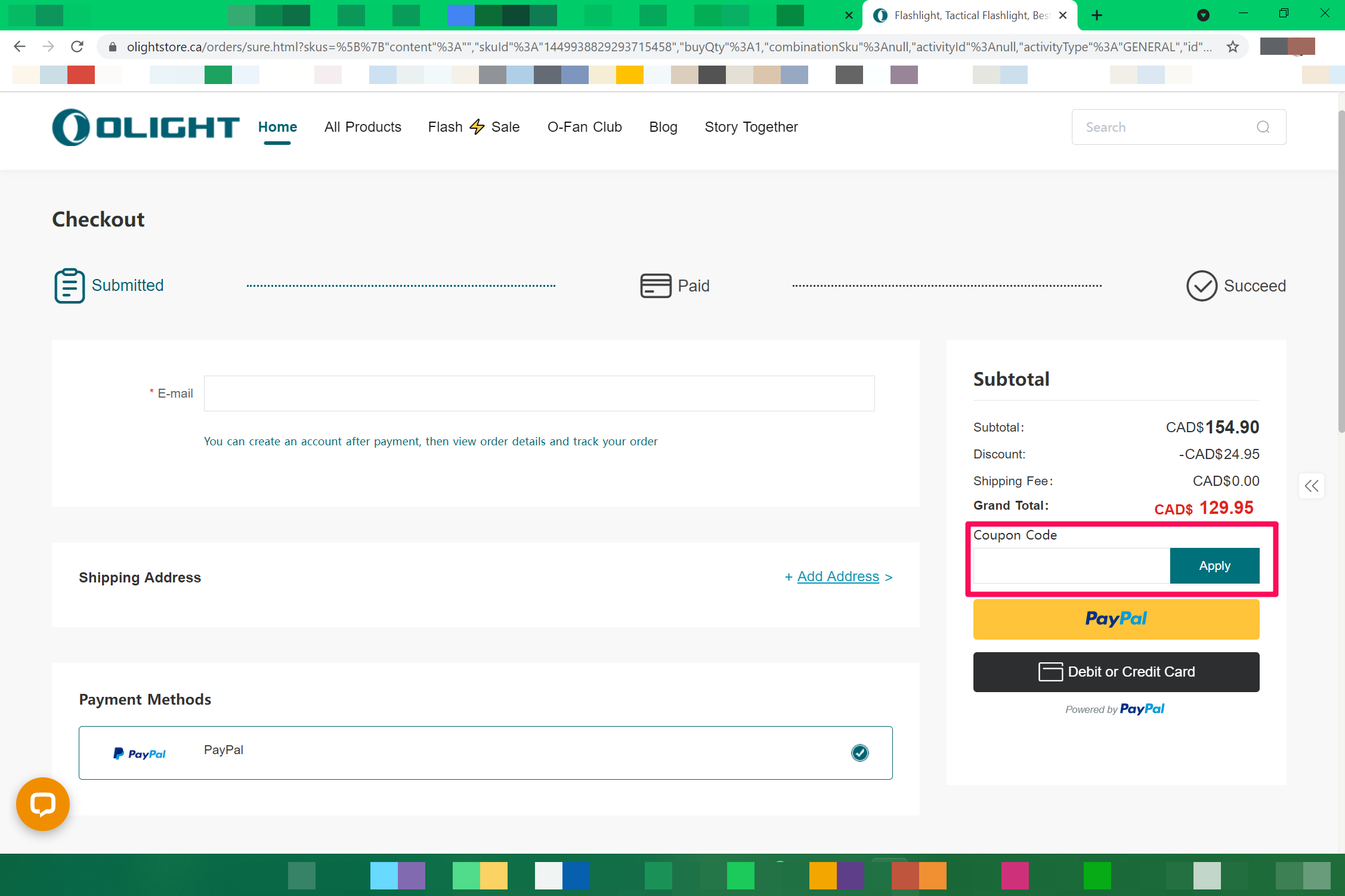Image resolution: width=1345 pixels, height=896 pixels.
Task: Click the Add Address link
Action: click(838, 576)
